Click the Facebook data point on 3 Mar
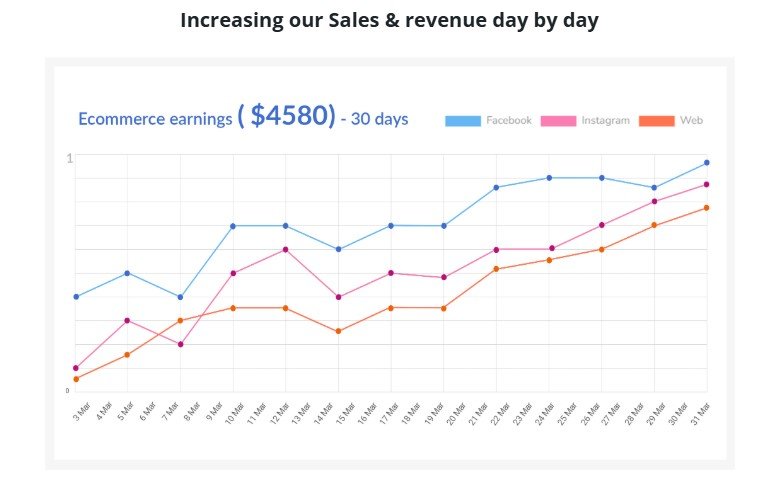Image resolution: width=777 pixels, height=497 pixels. coord(76,297)
